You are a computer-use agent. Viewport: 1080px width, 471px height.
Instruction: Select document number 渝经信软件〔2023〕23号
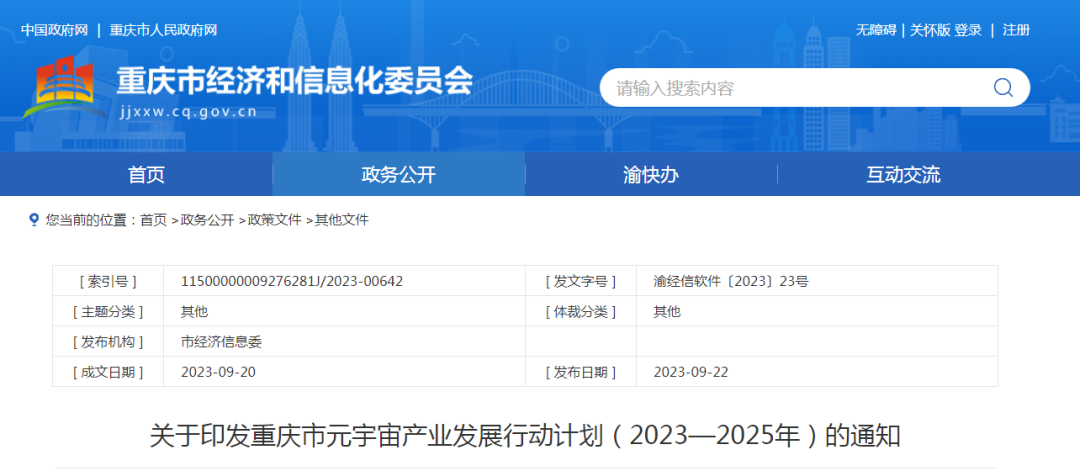point(731,281)
